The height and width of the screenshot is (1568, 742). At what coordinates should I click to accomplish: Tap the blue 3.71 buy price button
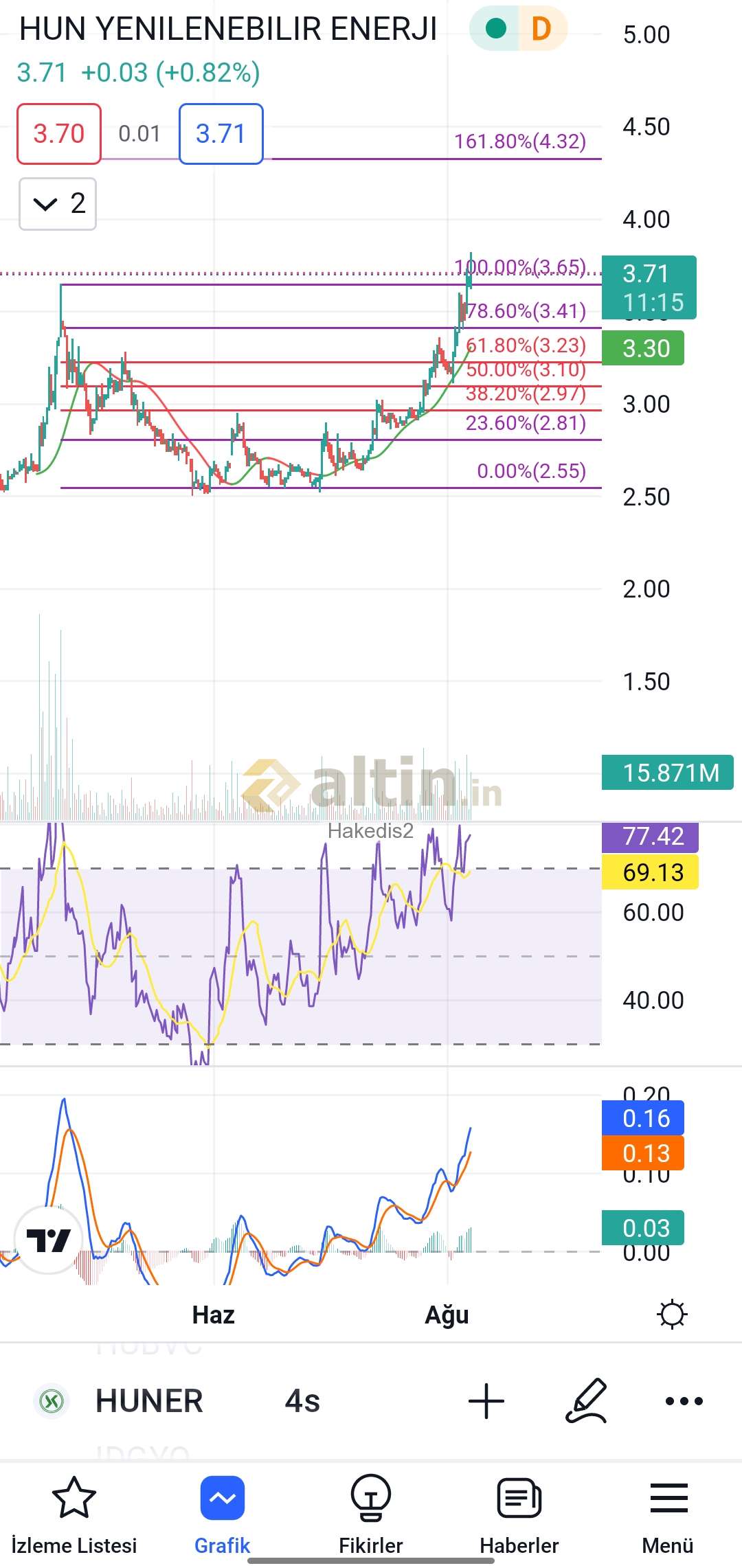coord(221,134)
